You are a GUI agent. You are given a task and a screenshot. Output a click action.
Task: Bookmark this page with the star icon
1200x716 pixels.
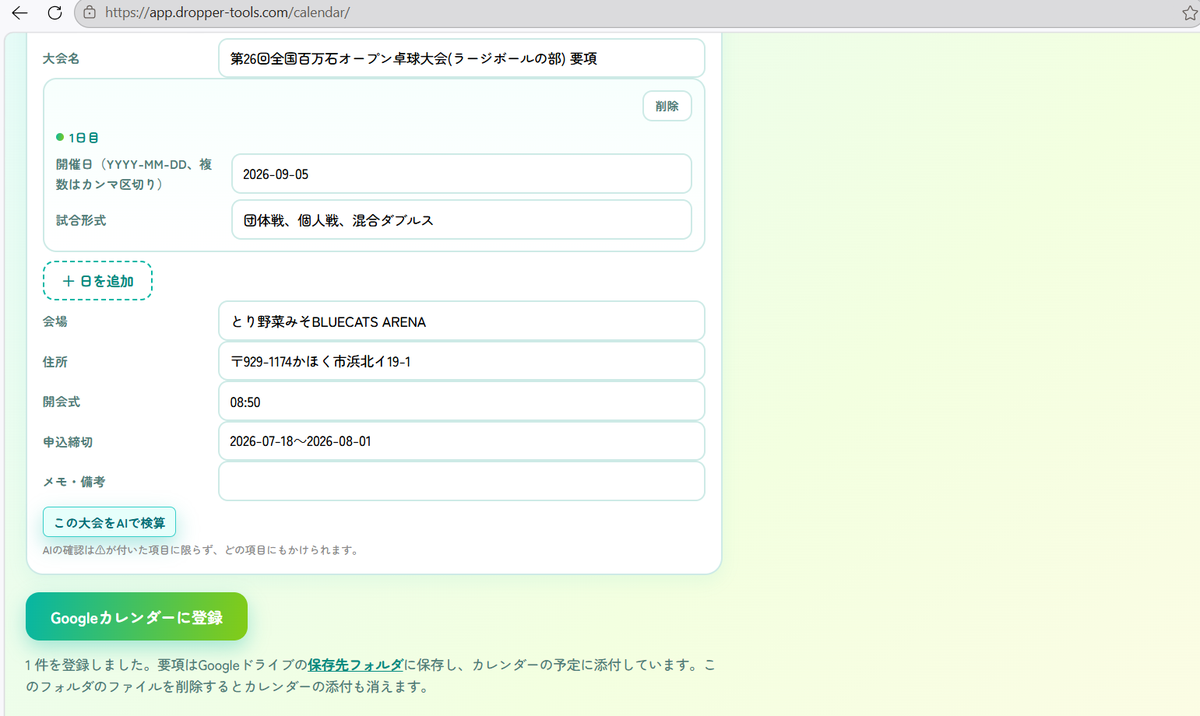pos(1189,13)
